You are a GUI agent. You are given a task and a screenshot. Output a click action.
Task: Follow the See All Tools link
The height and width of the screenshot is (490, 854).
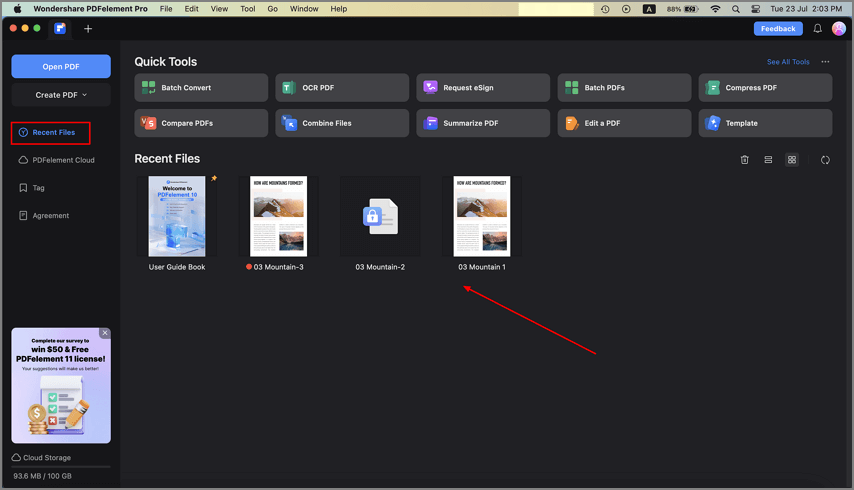pos(788,62)
